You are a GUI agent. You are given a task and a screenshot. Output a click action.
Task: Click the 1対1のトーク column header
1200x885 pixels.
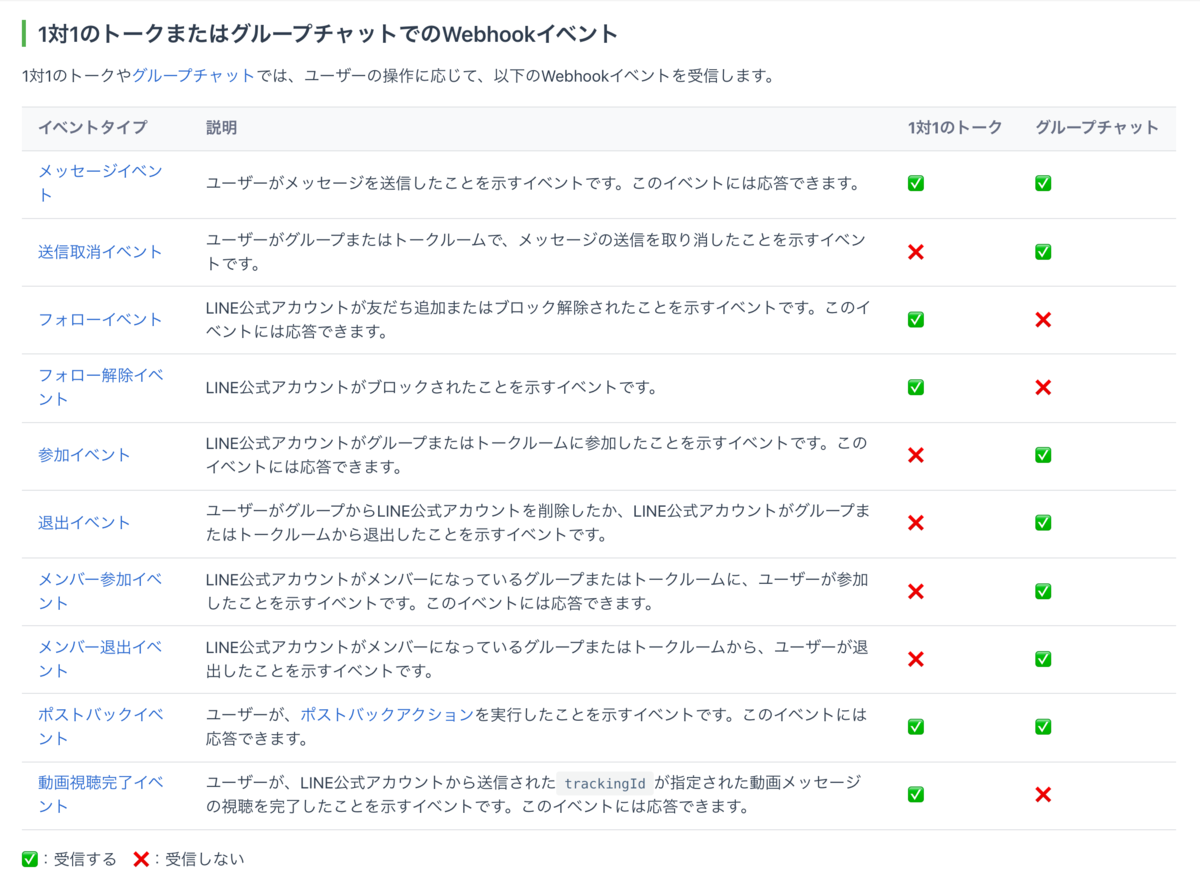click(x=955, y=128)
